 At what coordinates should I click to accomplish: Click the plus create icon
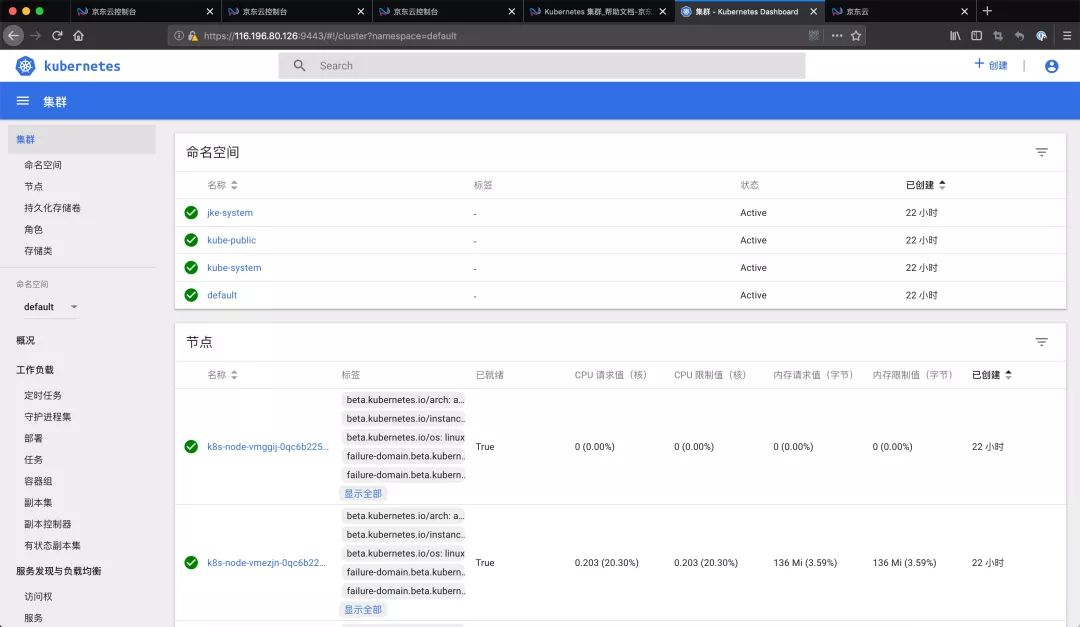(x=979, y=63)
